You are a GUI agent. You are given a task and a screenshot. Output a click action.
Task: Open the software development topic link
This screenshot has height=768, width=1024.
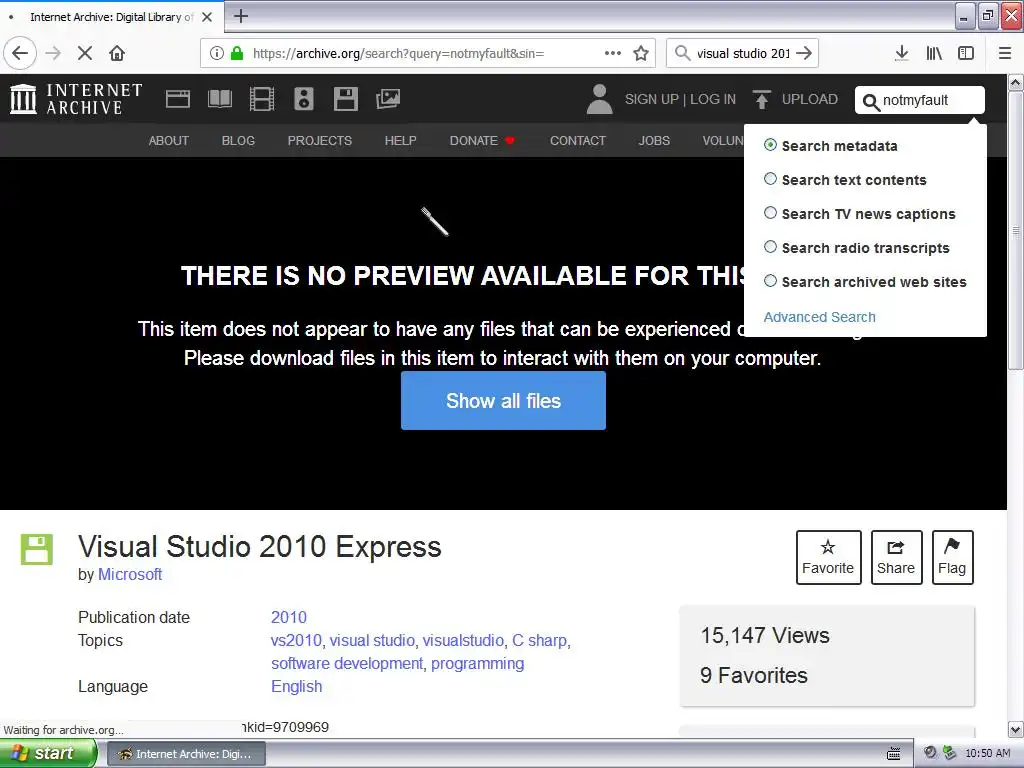(347, 664)
